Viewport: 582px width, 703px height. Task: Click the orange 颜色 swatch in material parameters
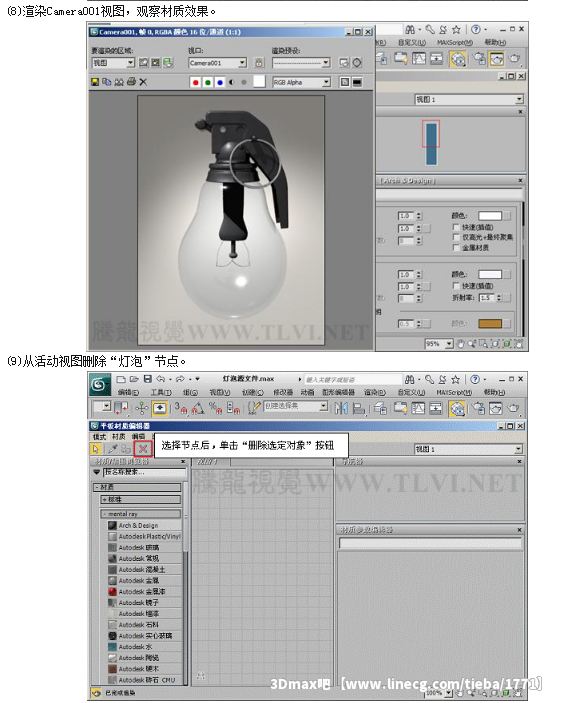490,323
